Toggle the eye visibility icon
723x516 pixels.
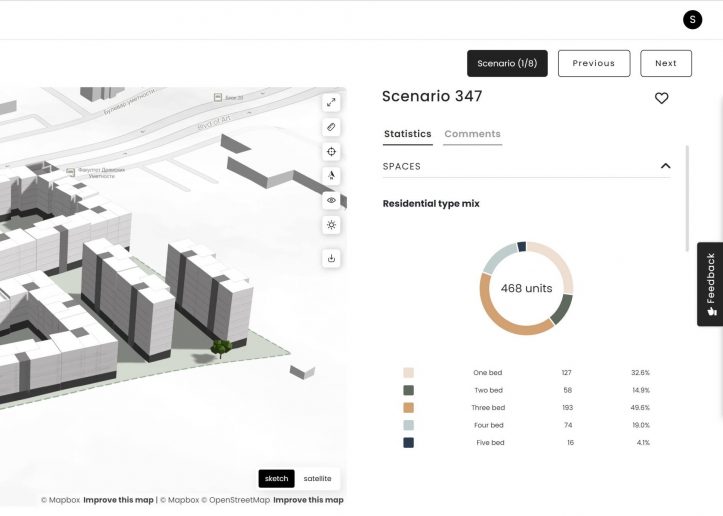click(x=332, y=201)
